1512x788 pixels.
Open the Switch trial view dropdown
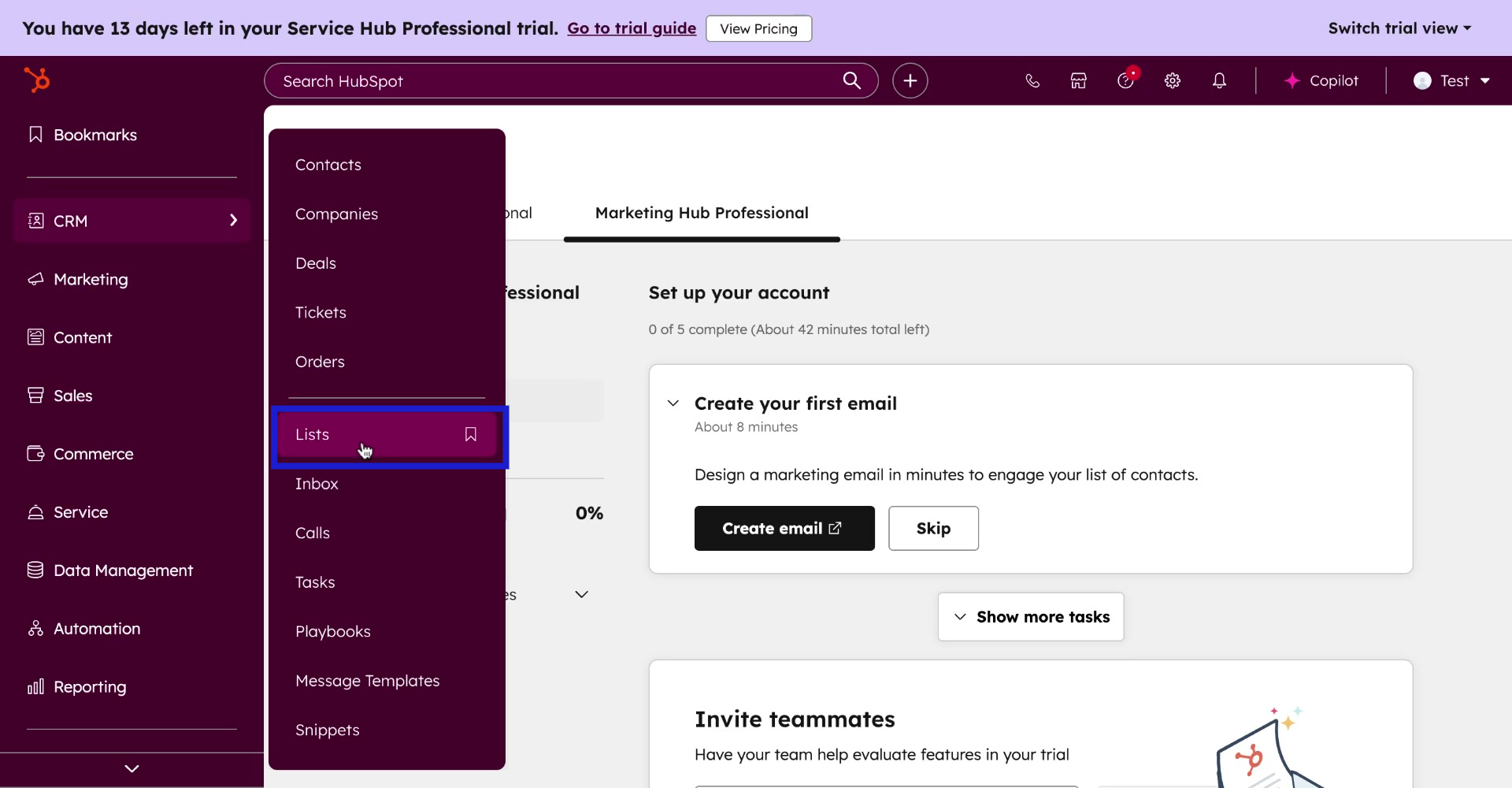pyautogui.click(x=1399, y=28)
